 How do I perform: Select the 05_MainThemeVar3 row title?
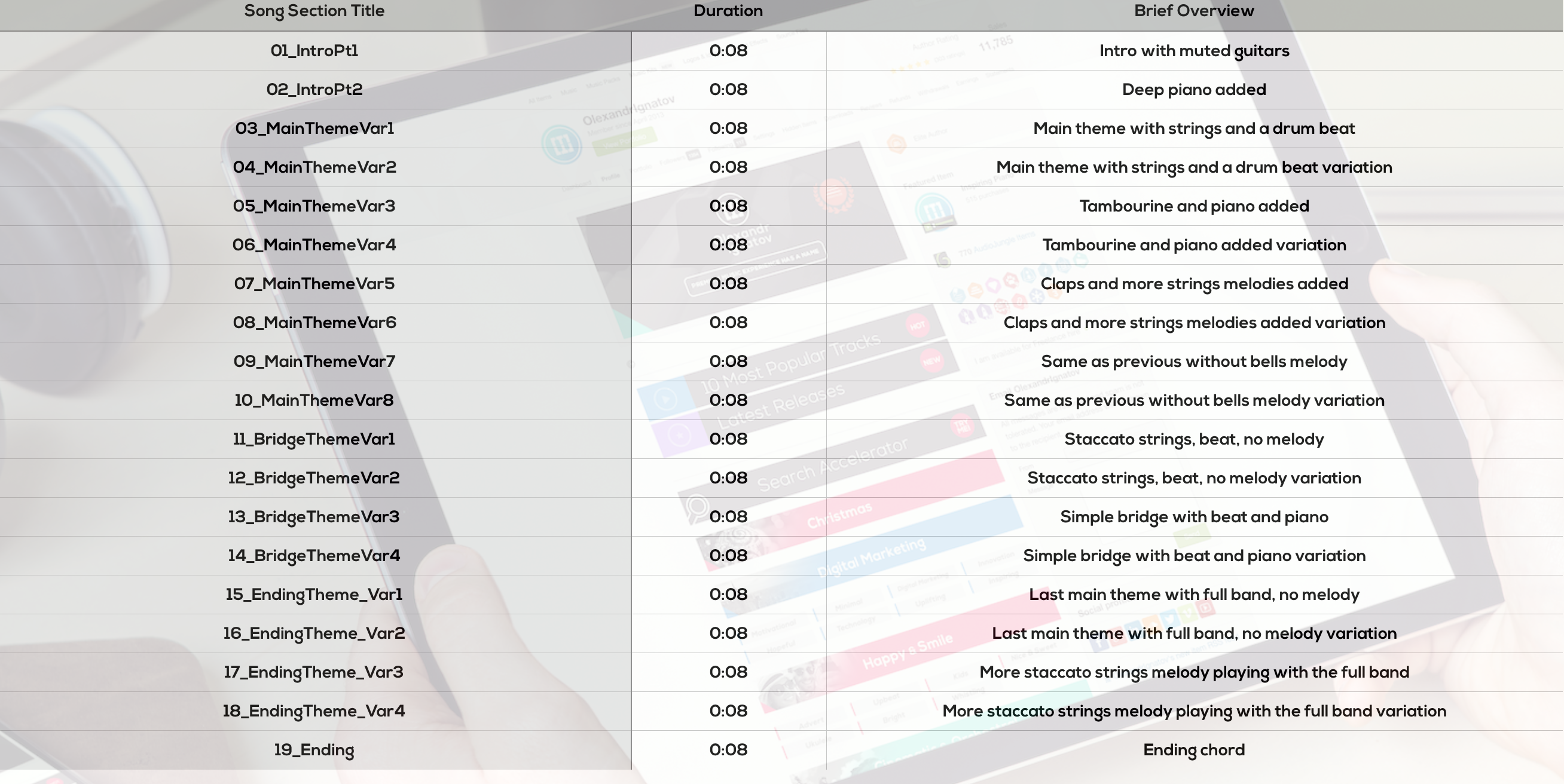314,206
